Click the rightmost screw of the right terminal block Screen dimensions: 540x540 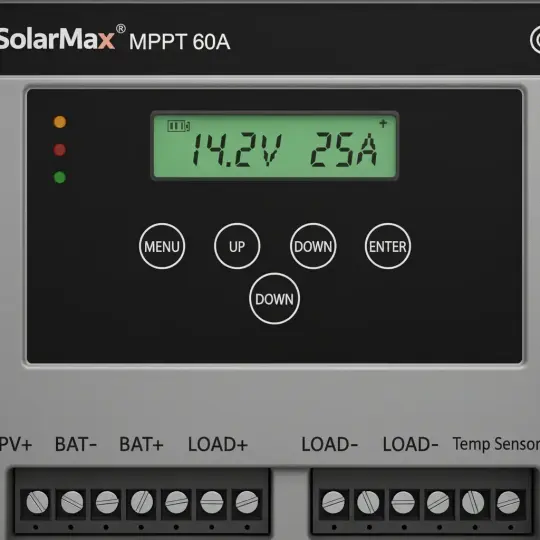coord(508,502)
